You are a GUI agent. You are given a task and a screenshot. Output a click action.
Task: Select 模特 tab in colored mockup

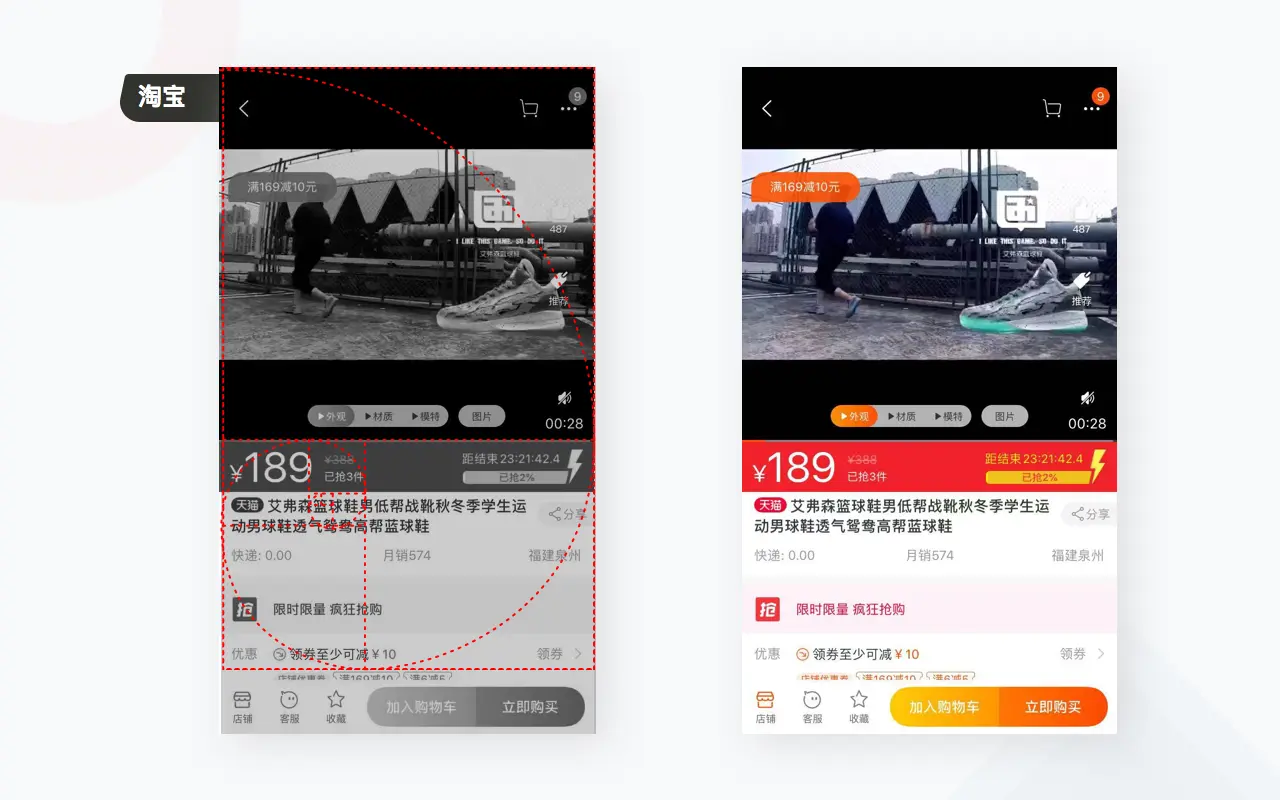949,416
